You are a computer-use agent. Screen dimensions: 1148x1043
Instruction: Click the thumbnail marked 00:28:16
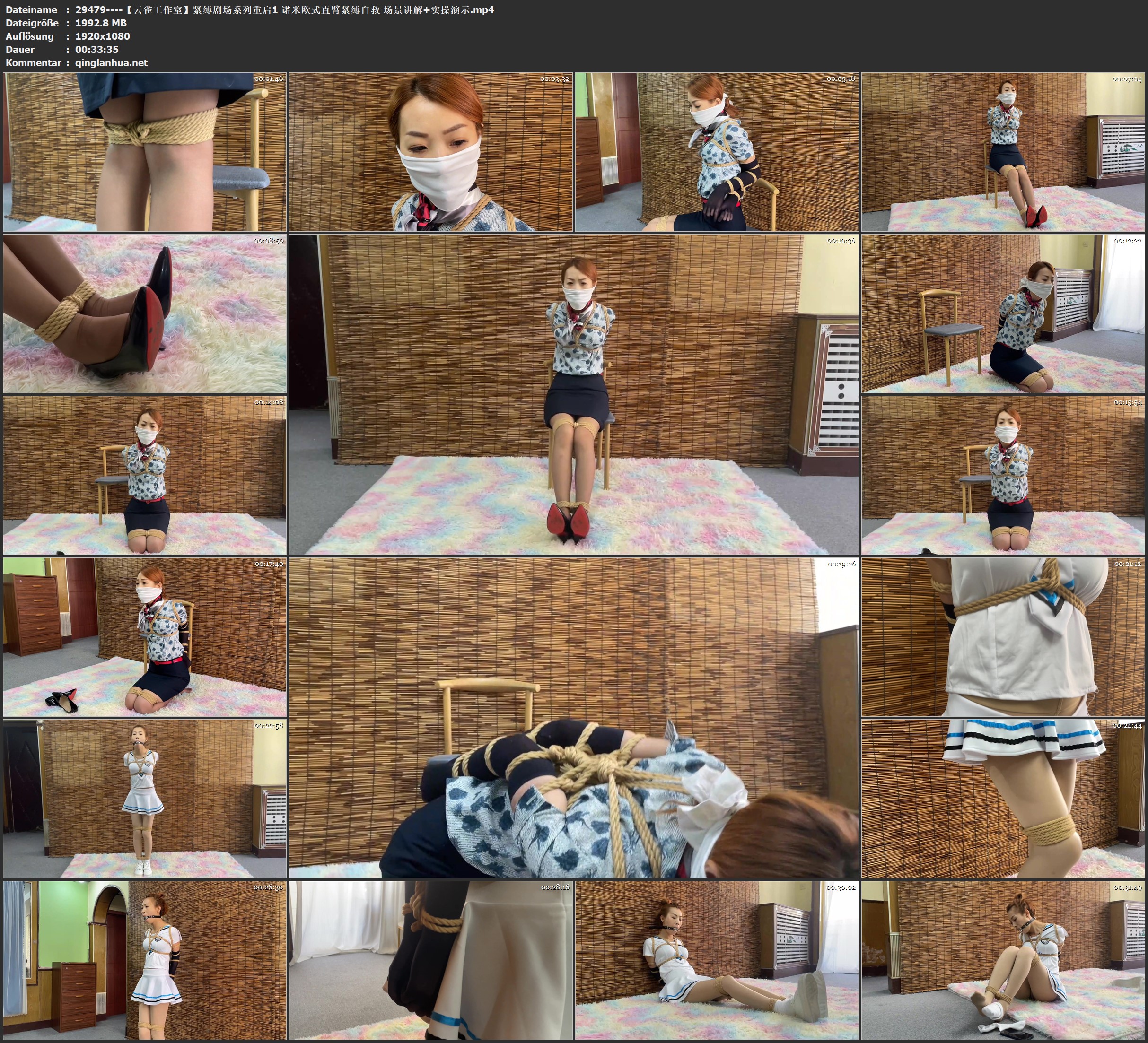coord(430,960)
